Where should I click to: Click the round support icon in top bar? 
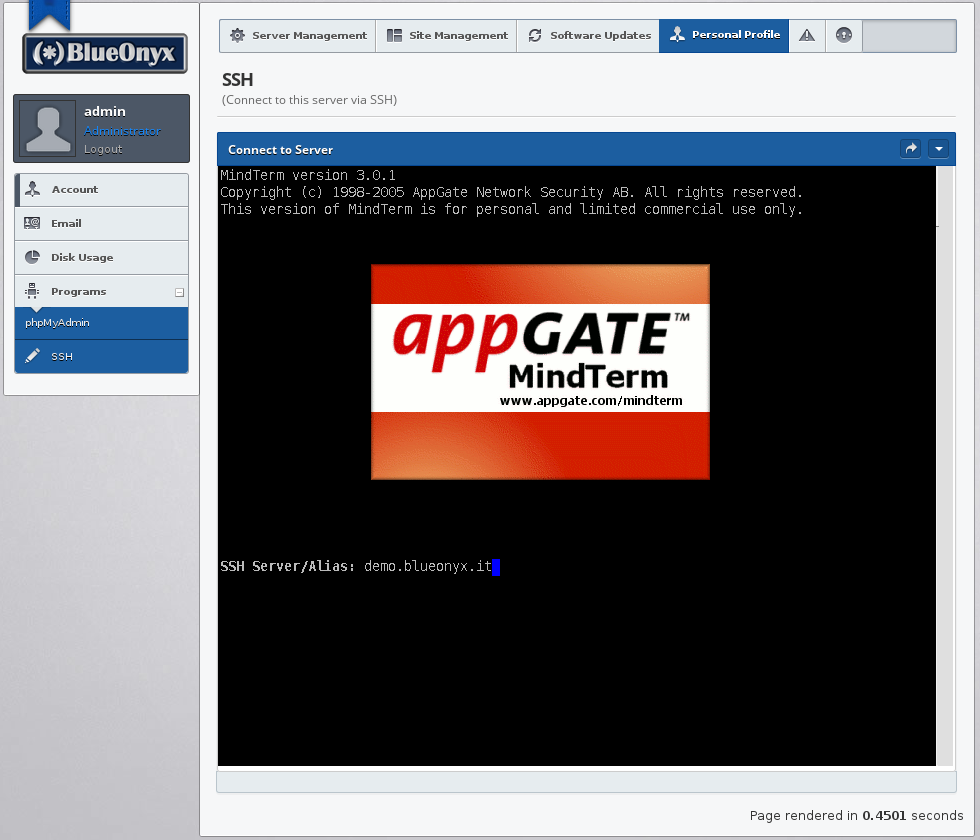[x=844, y=36]
